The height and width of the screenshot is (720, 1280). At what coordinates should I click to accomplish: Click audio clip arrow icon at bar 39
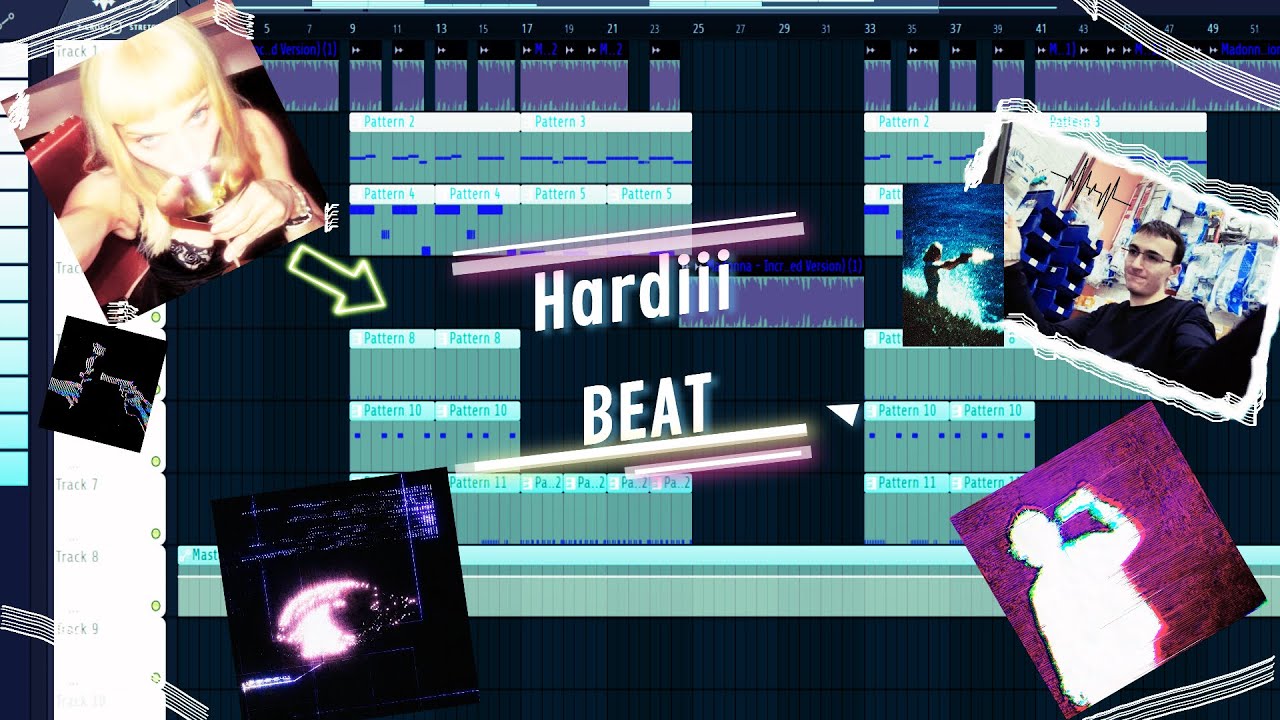click(x=1000, y=49)
